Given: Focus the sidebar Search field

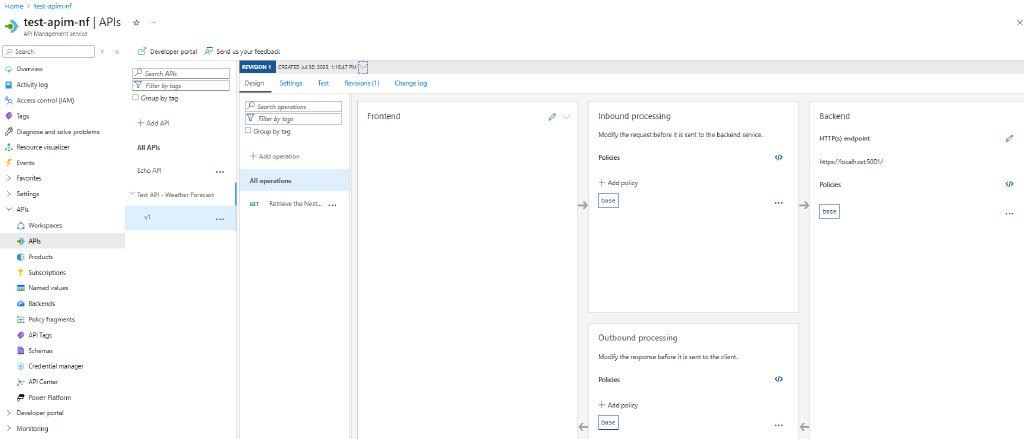Looking at the screenshot, I should [x=49, y=52].
